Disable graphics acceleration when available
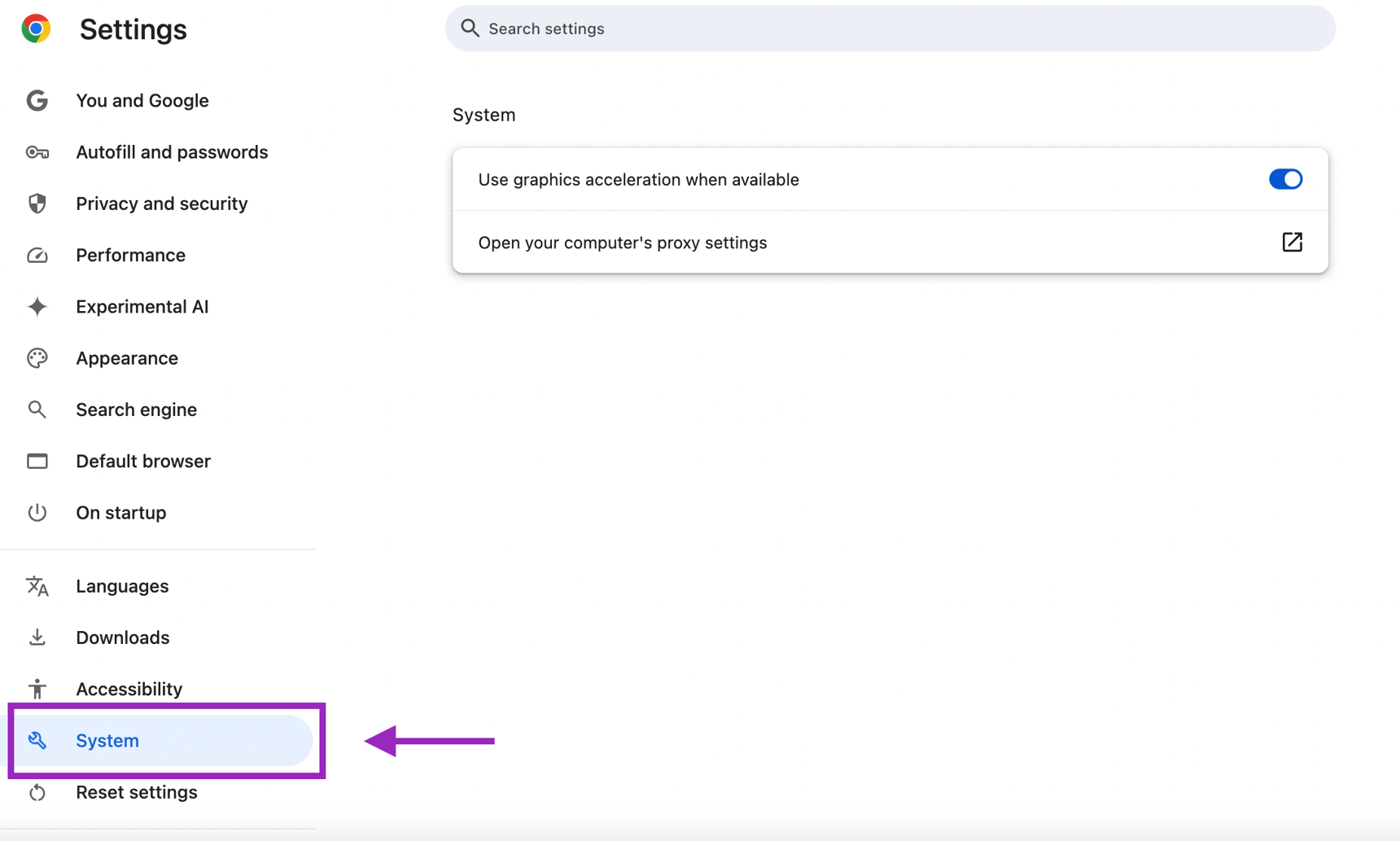 coord(1285,179)
